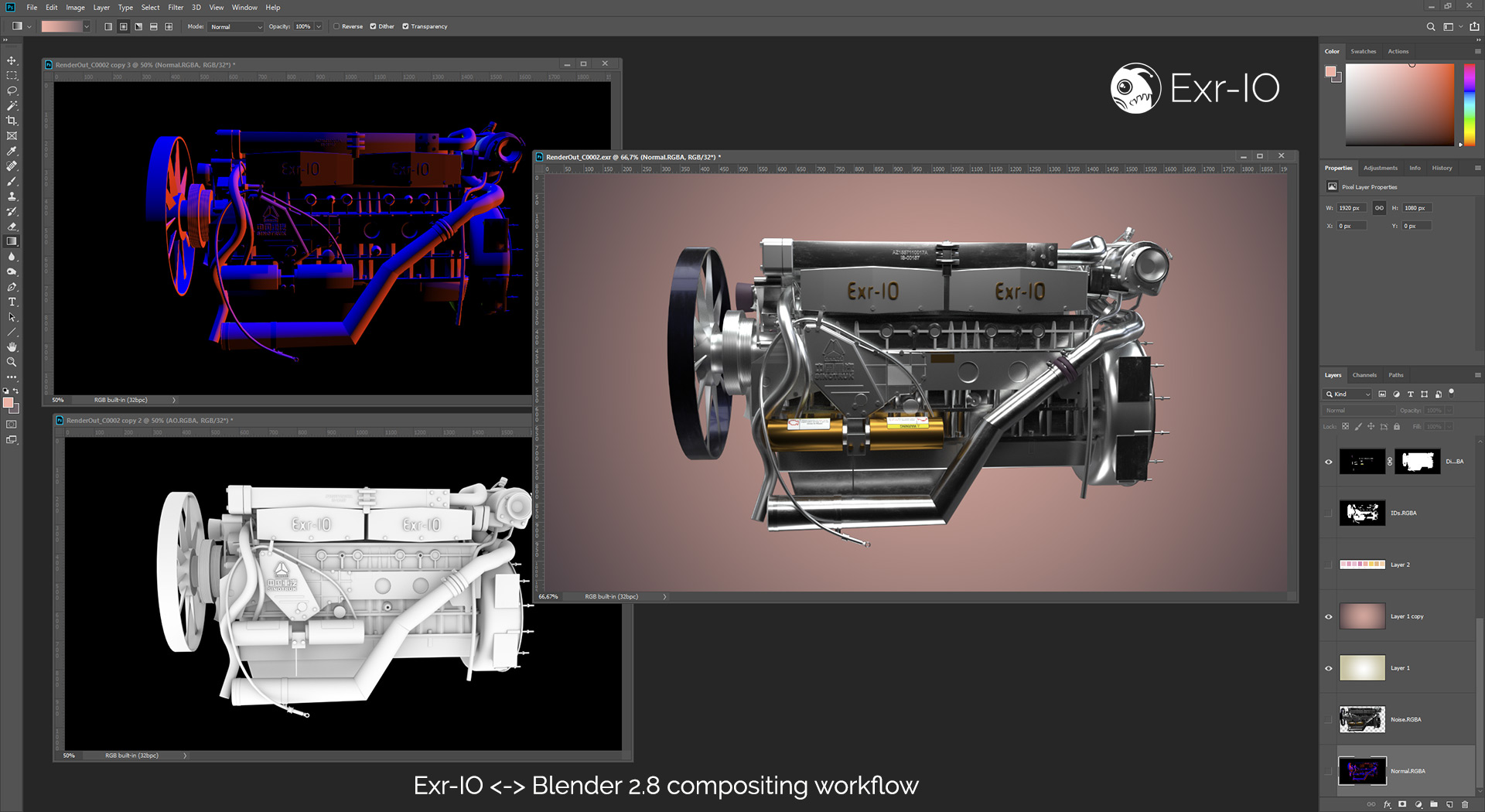Filter layers by type layers icon
The height and width of the screenshot is (812, 1485).
pos(1410,394)
